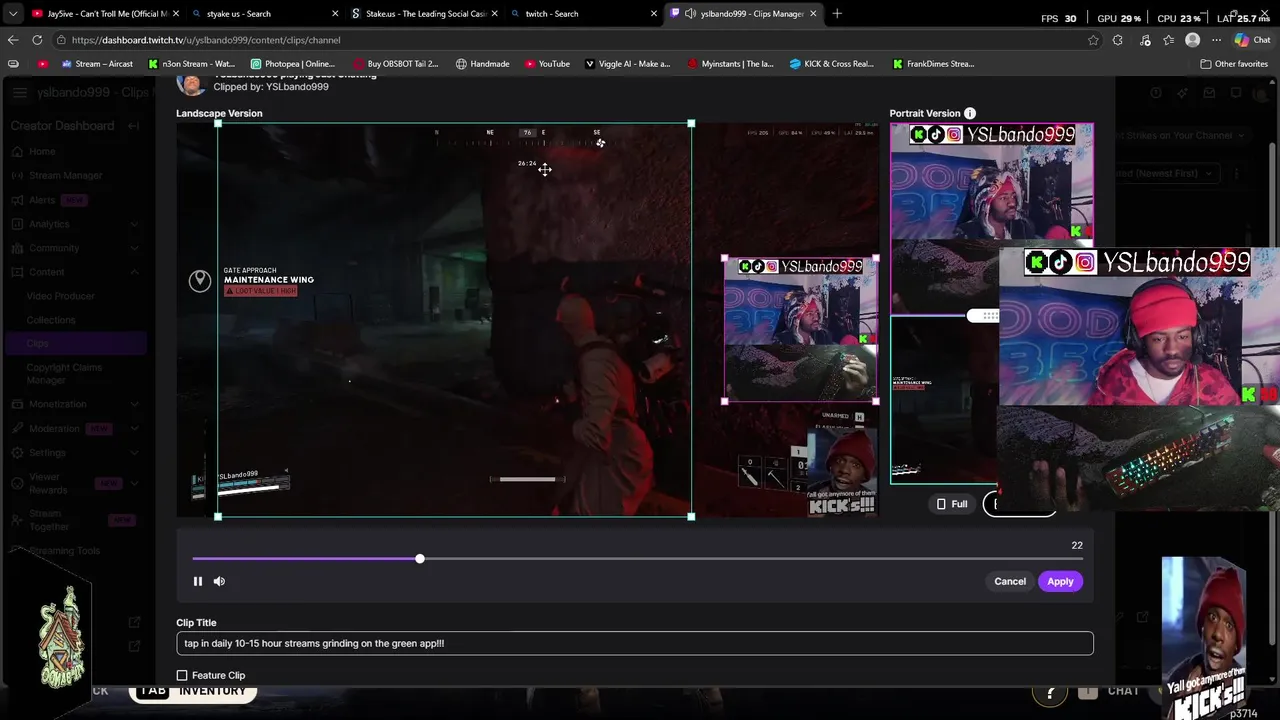Image resolution: width=1280 pixels, height=720 pixels.
Task: Close the Stake.us browser tab
Action: (494, 14)
